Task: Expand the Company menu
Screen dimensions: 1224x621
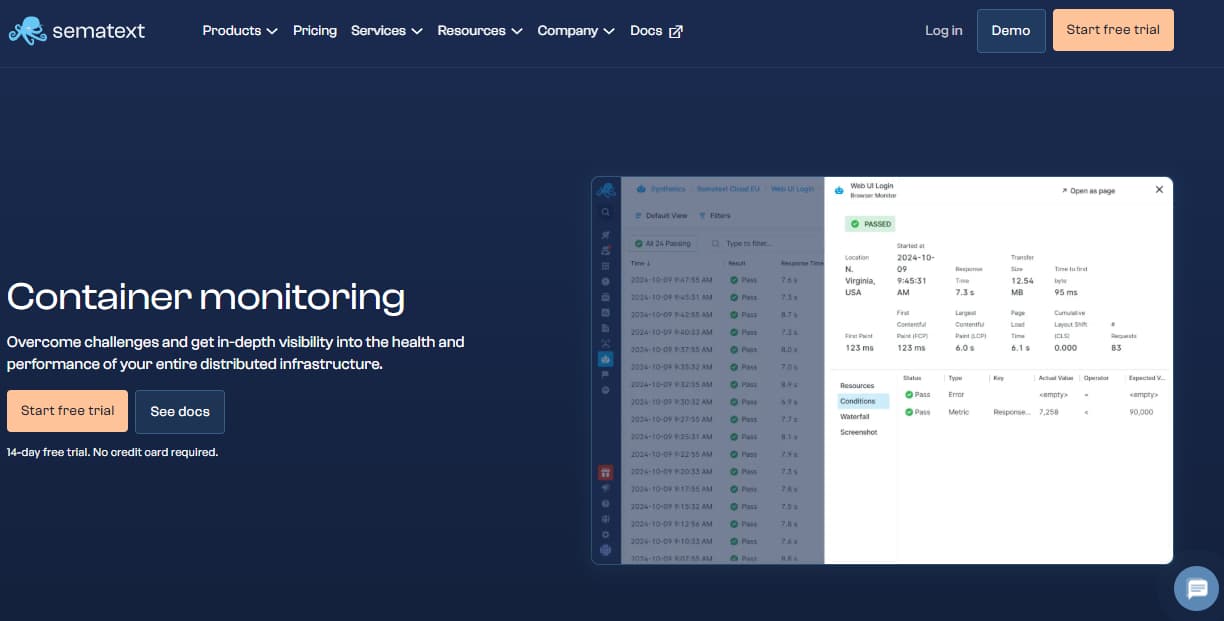Action: (x=576, y=31)
